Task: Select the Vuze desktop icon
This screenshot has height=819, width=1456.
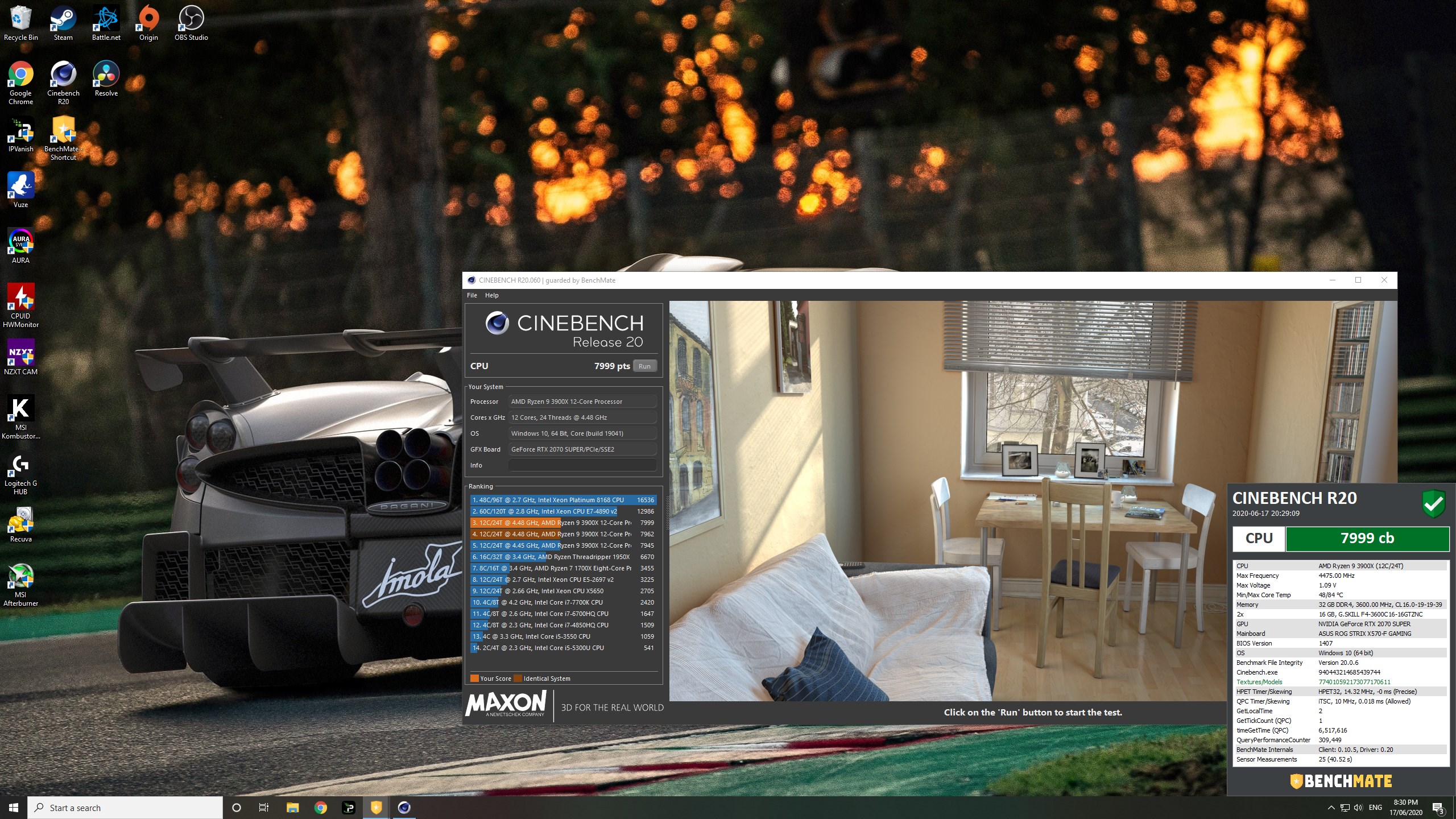Action: [x=20, y=190]
